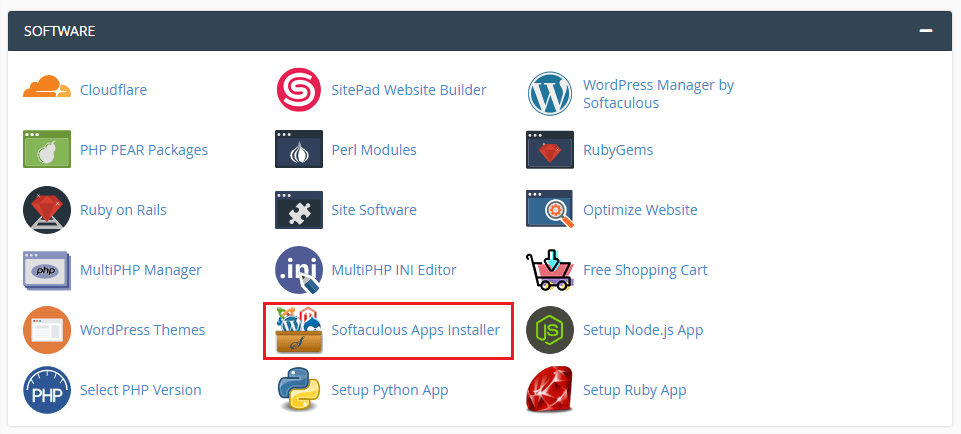Click the MultiPHP Manager php icon
The height and width of the screenshot is (434, 961).
(47, 270)
